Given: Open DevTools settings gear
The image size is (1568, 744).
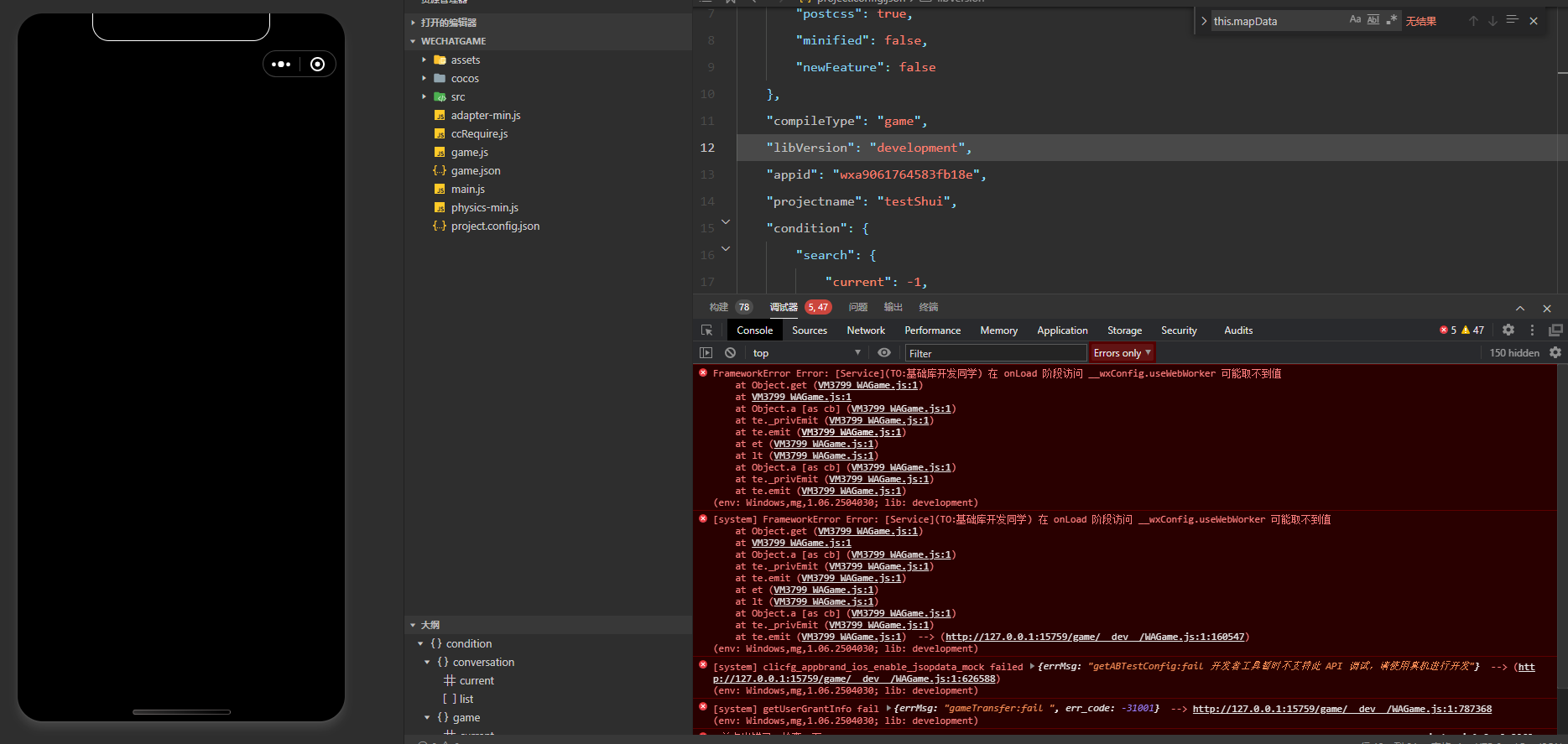Looking at the screenshot, I should 1508,330.
